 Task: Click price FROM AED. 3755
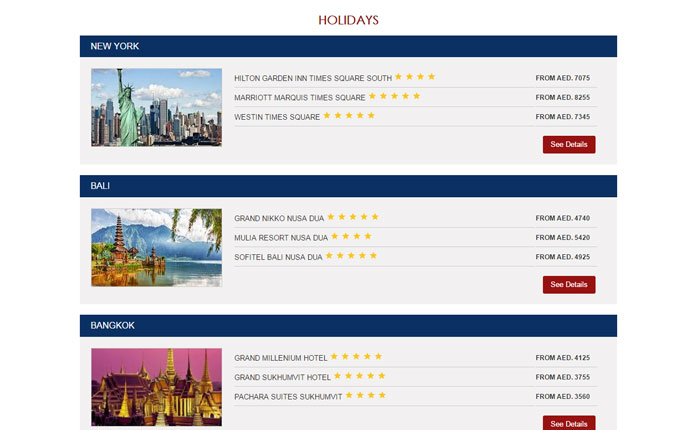[562, 377]
